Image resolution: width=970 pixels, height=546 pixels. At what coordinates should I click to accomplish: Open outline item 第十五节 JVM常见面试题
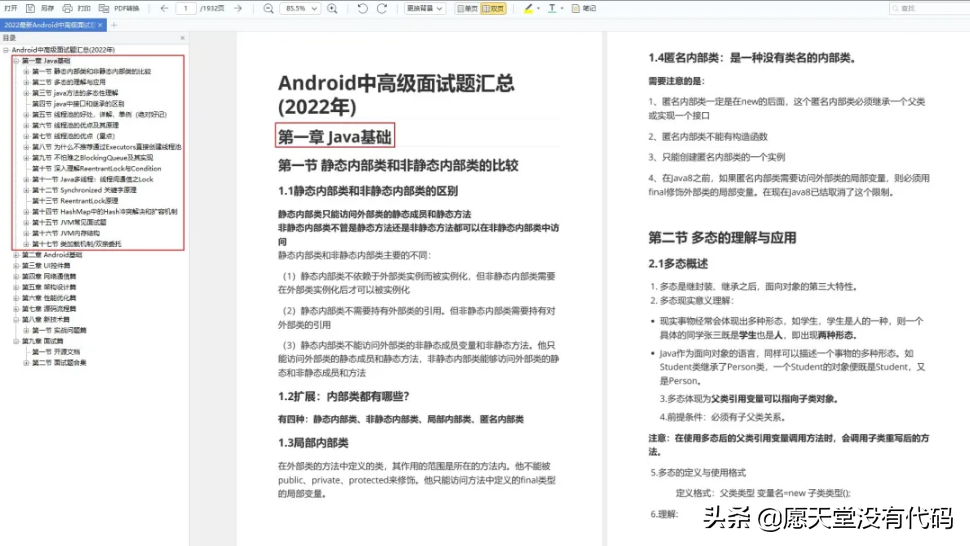click(x=69, y=222)
